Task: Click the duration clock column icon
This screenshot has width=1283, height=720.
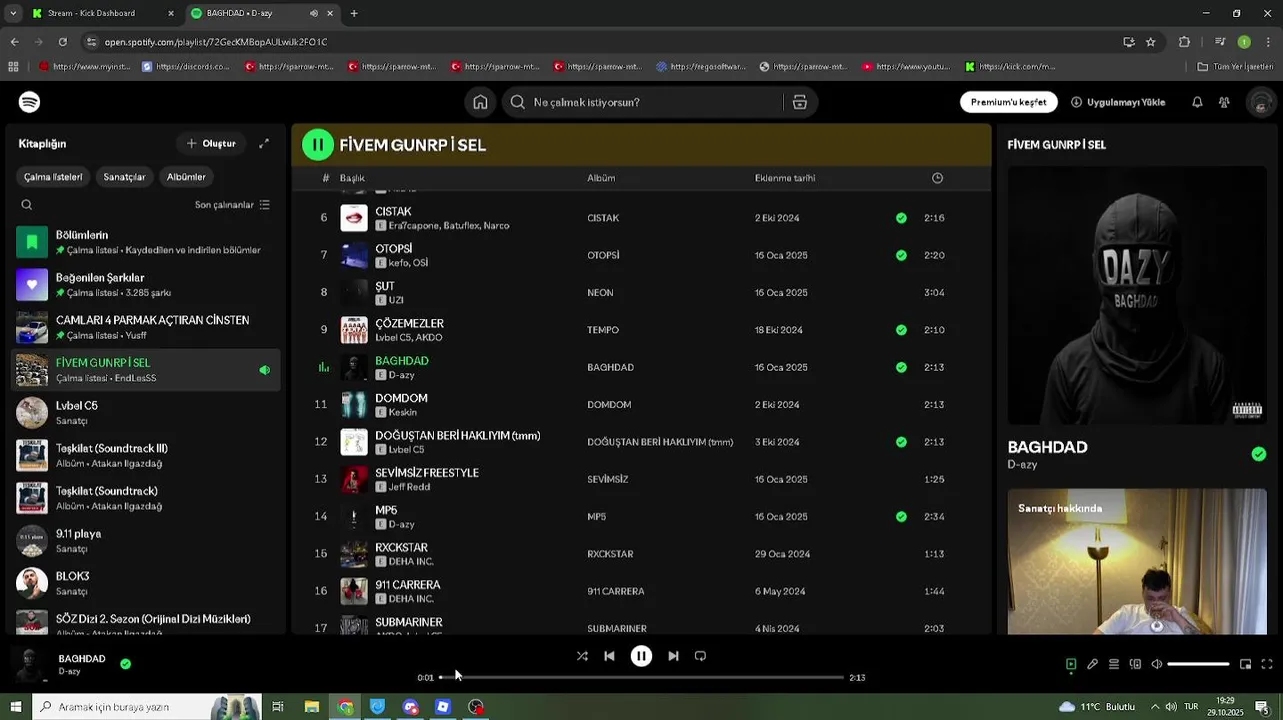Action: (x=937, y=178)
